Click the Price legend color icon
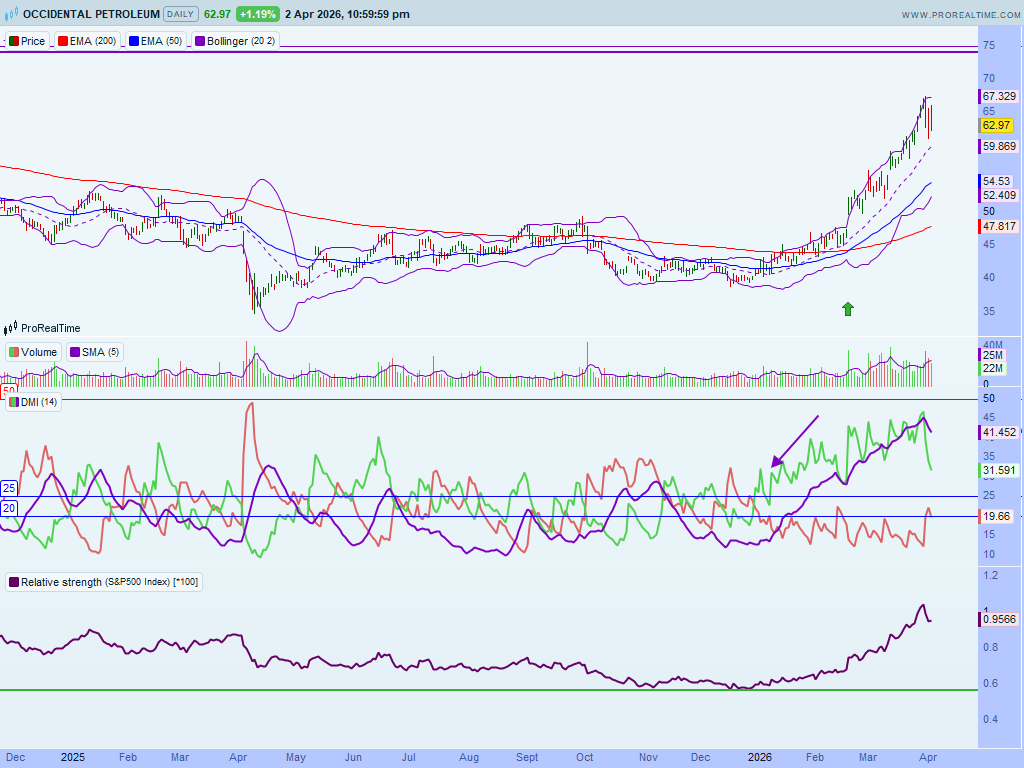This screenshot has height=768, width=1024. 13,41
